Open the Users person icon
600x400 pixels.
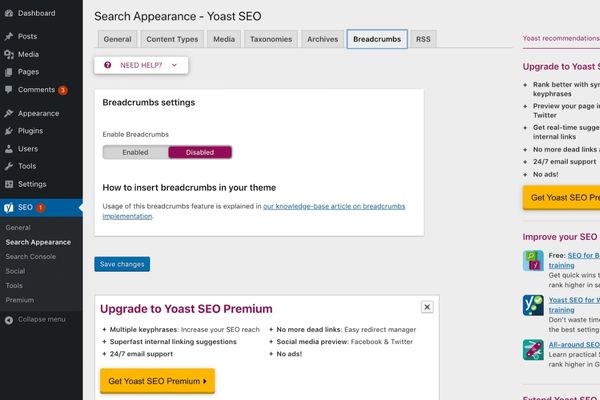tap(9, 149)
